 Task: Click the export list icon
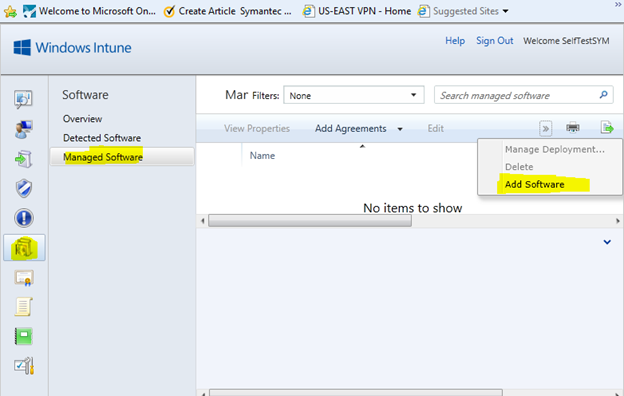coord(607,128)
